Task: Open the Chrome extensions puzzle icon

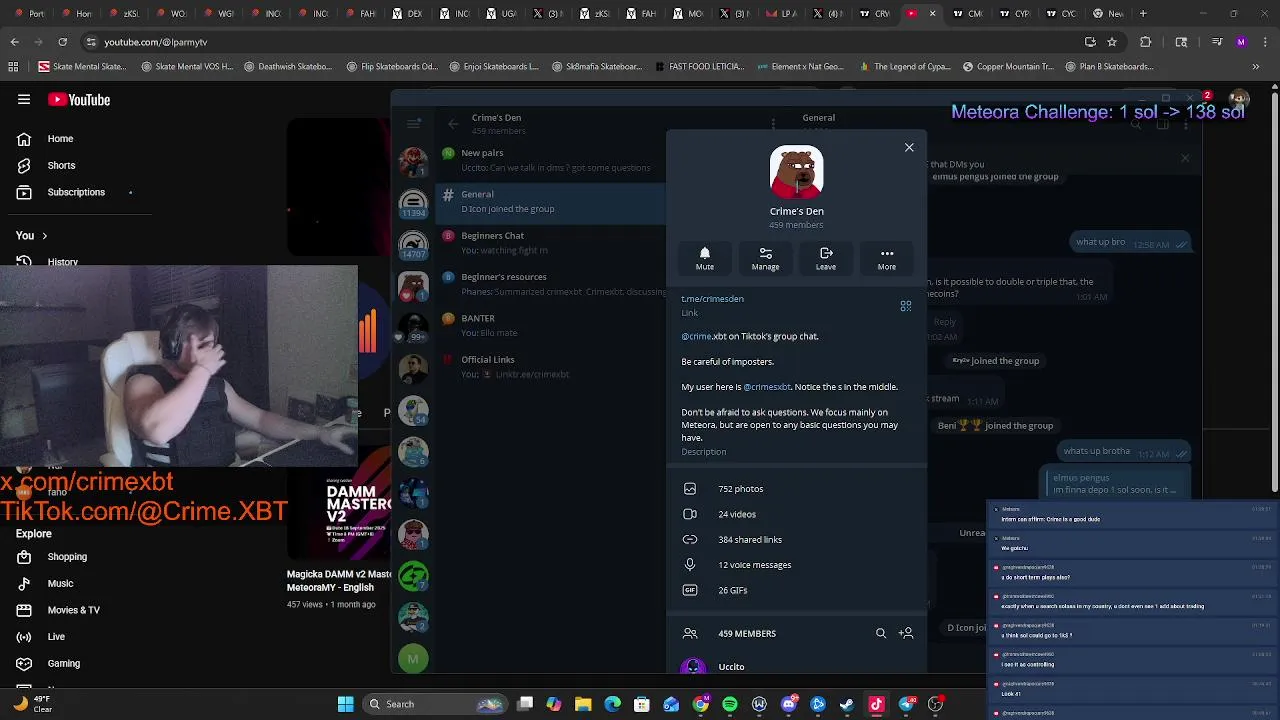Action: [1146, 42]
